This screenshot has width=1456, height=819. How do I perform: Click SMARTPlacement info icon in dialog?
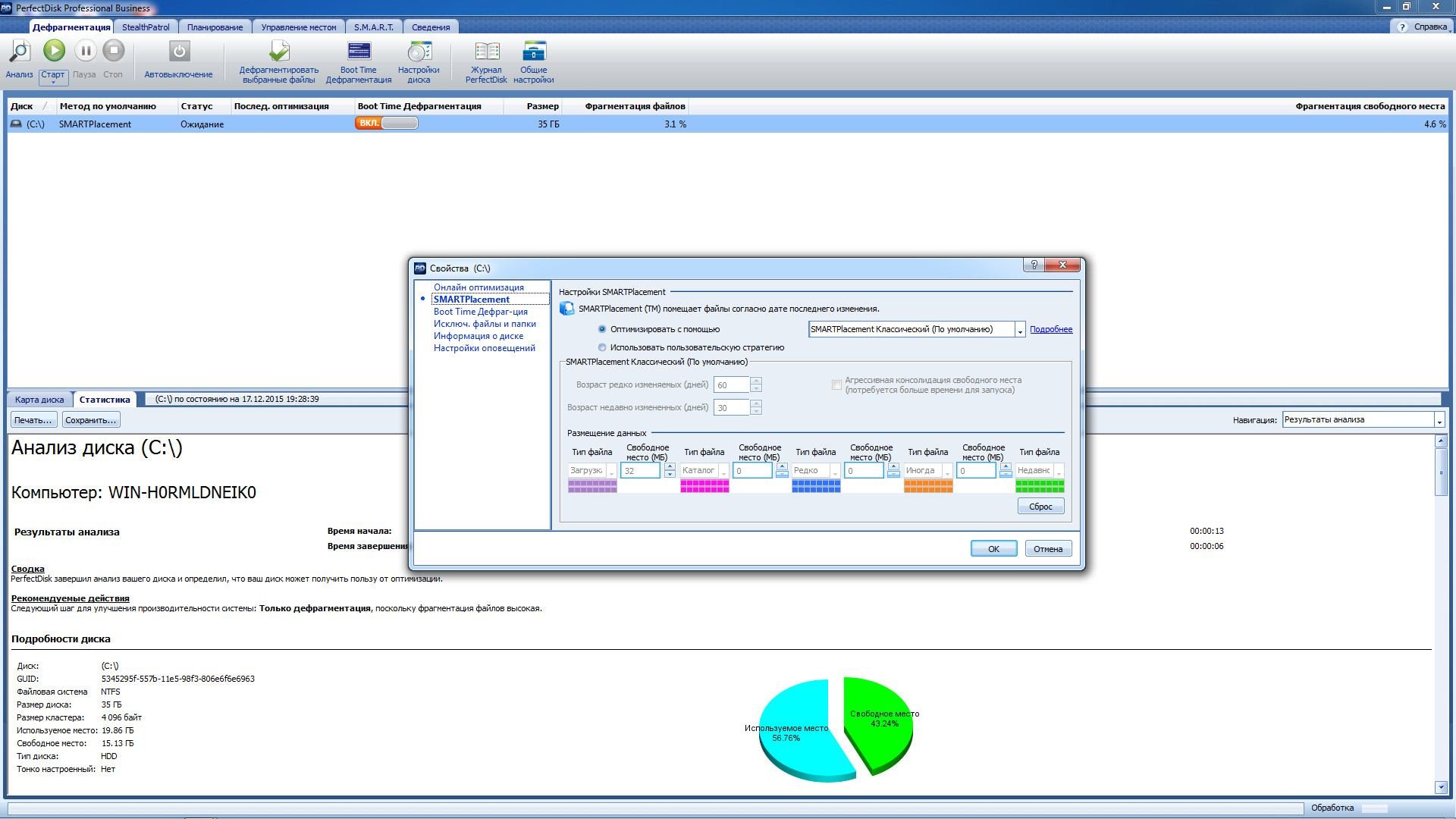click(x=566, y=309)
